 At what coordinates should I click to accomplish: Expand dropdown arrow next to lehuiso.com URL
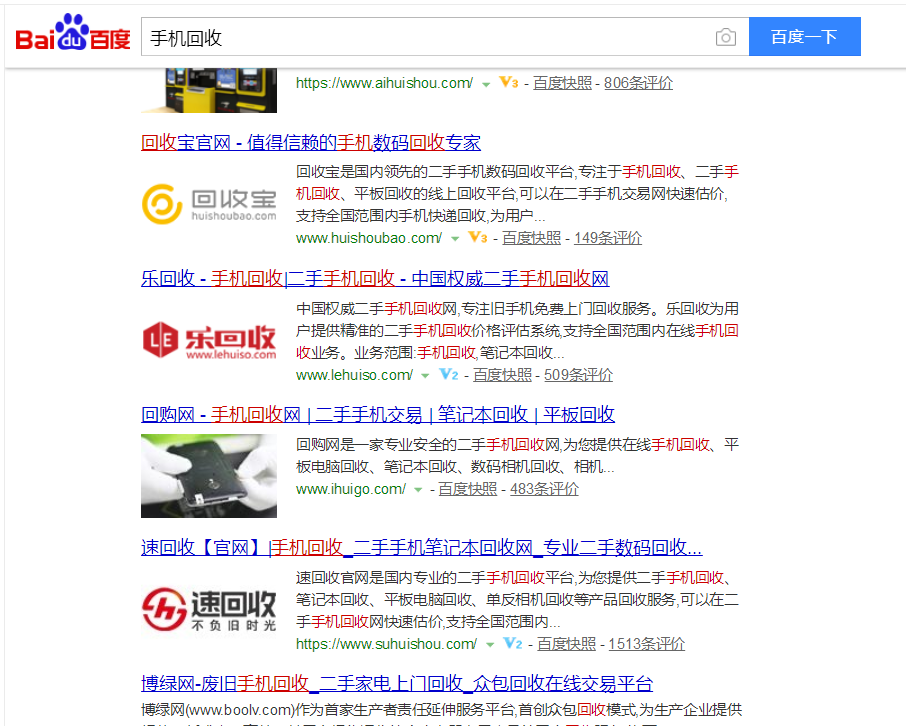pos(425,376)
